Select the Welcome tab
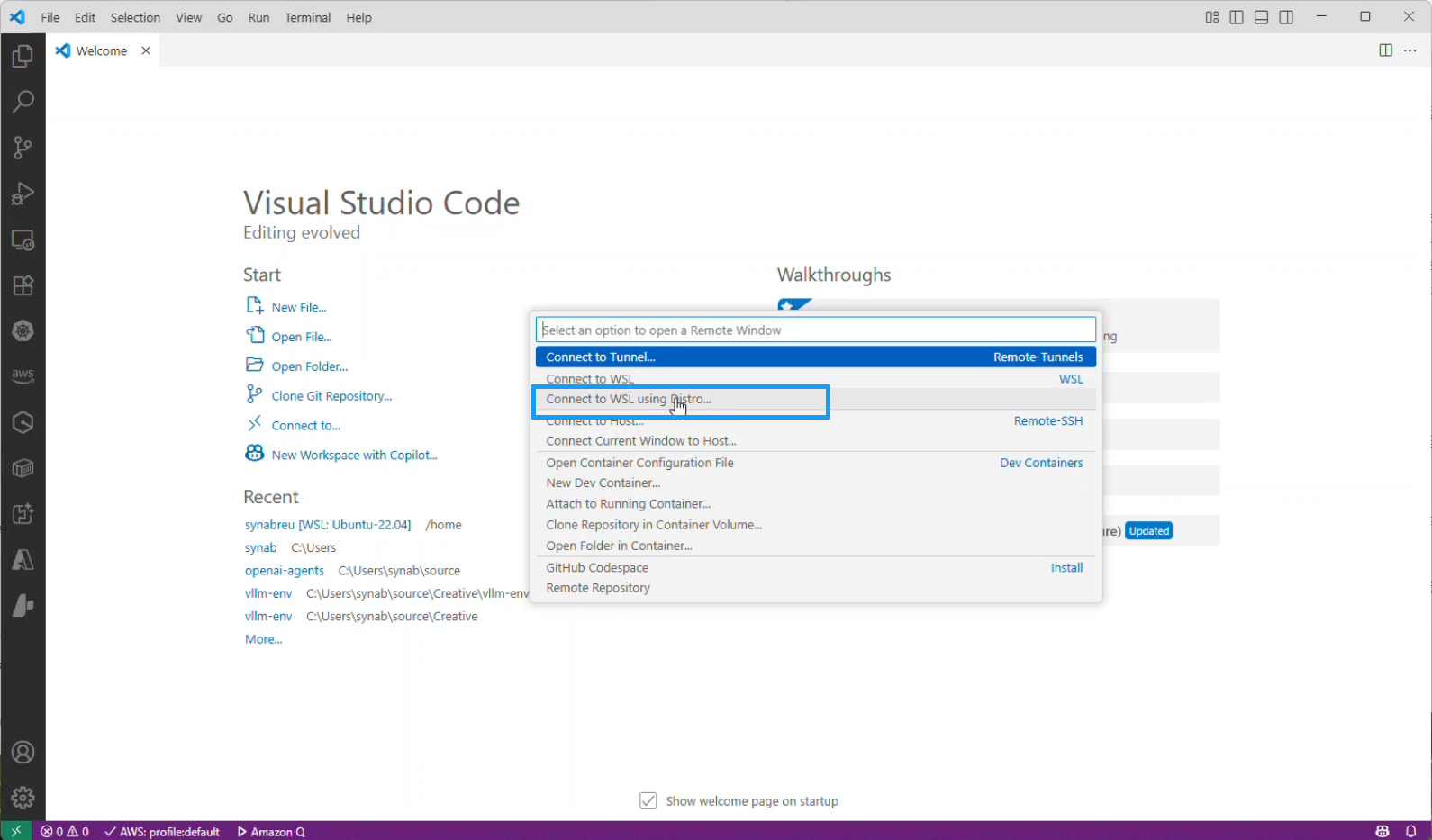The width and height of the screenshot is (1432, 840). [x=103, y=50]
